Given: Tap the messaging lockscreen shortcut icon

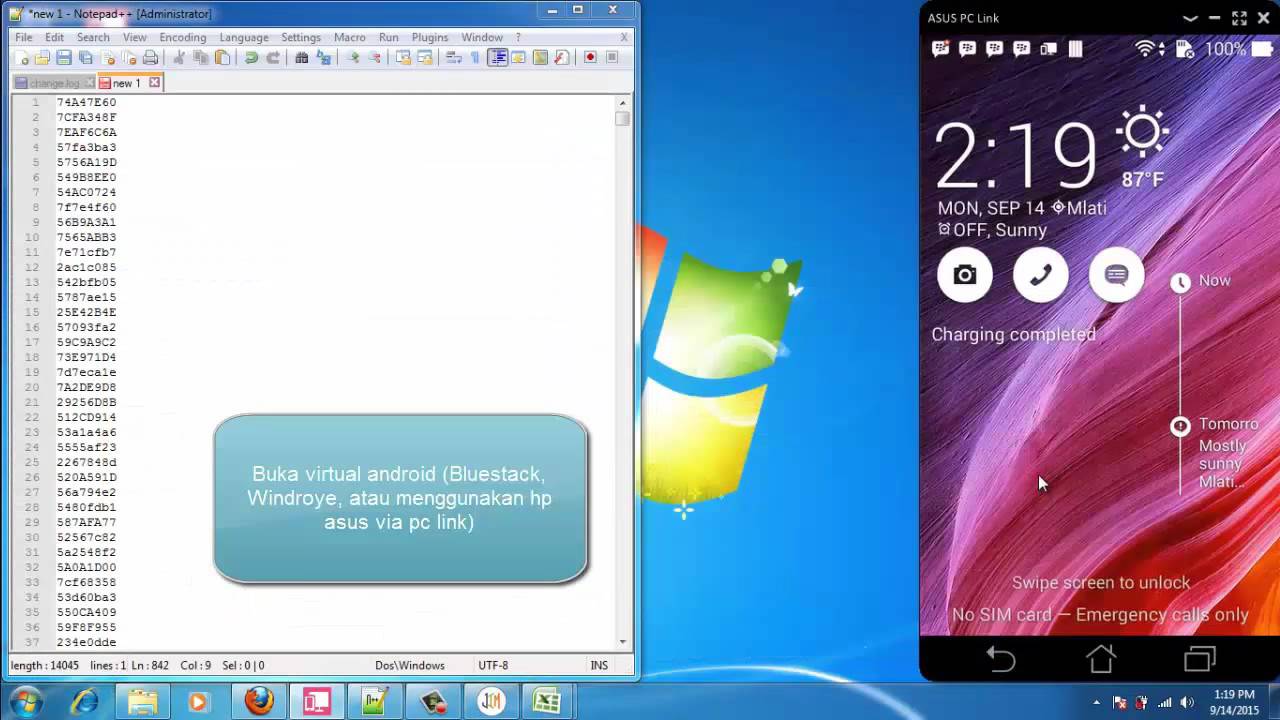Looking at the screenshot, I should (1117, 275).
